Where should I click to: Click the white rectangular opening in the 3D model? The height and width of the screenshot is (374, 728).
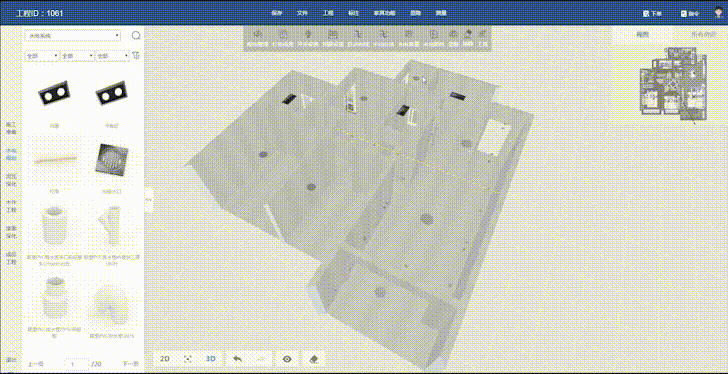point(493,137)
